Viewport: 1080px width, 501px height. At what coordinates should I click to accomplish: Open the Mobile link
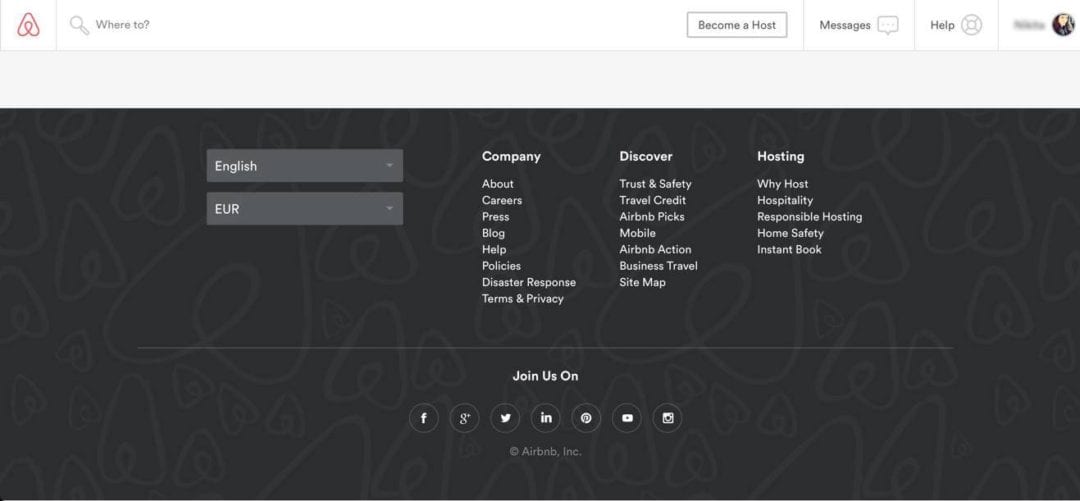637,233
